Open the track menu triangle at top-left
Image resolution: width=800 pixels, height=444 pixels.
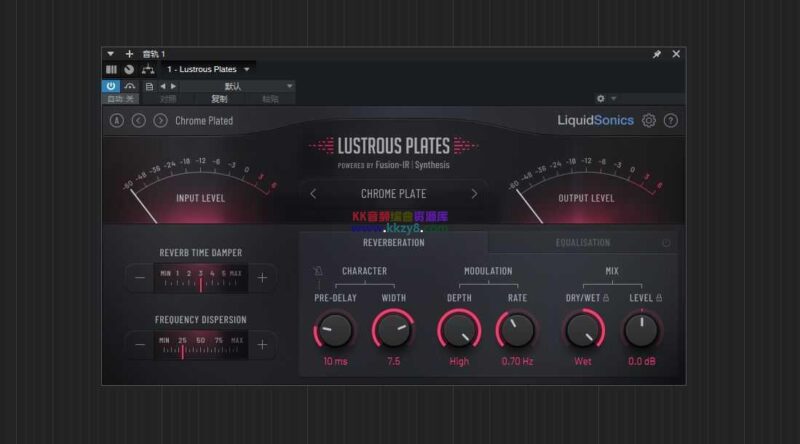[x=111, y=54]
